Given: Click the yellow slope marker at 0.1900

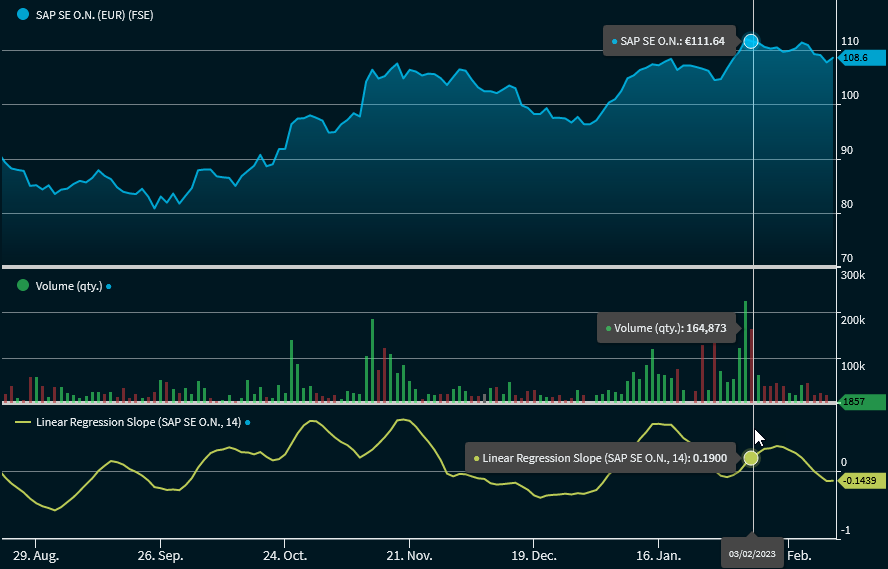Looking at the screenshot, I should [x=751, y=458].
